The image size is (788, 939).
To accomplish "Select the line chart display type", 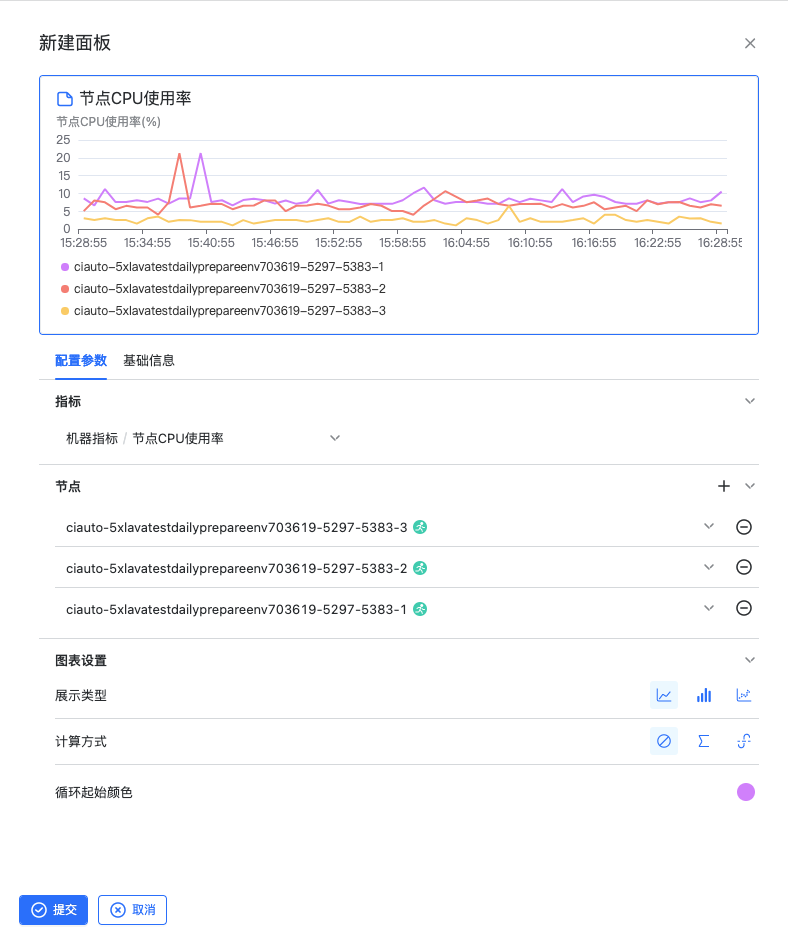I will [x=664, y=695].
